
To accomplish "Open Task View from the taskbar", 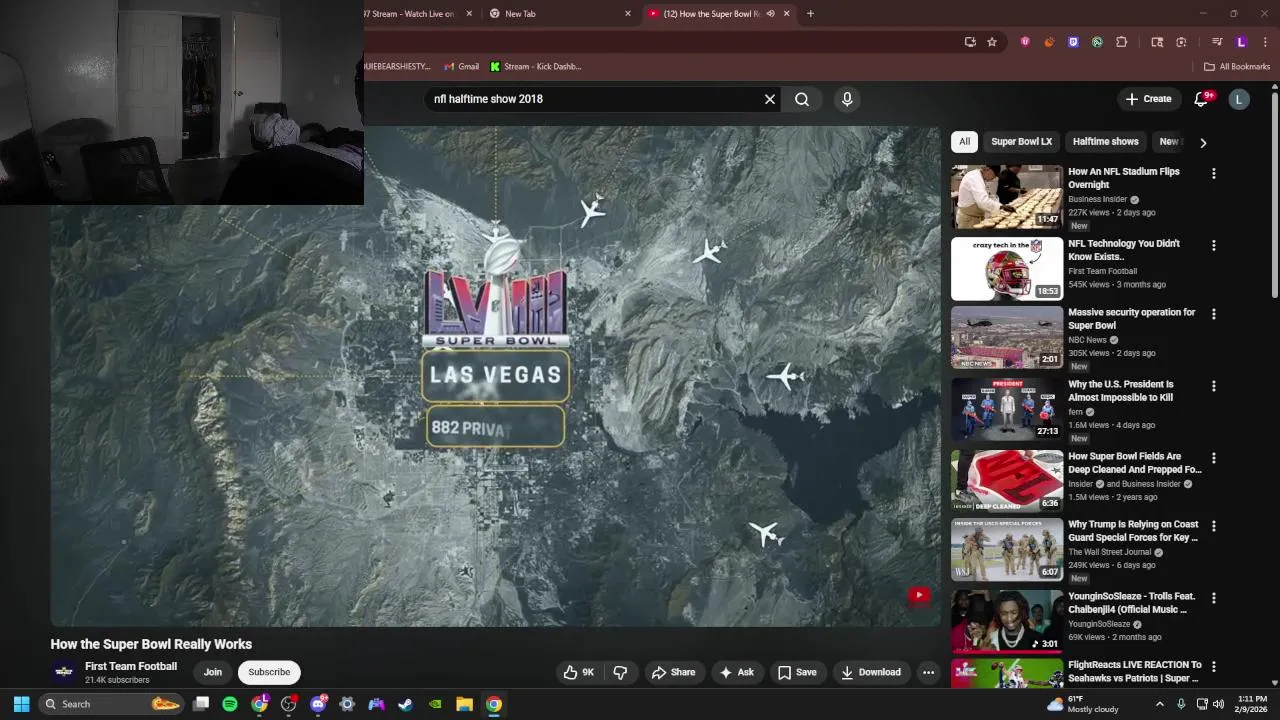I will click(x=201, y=704).
